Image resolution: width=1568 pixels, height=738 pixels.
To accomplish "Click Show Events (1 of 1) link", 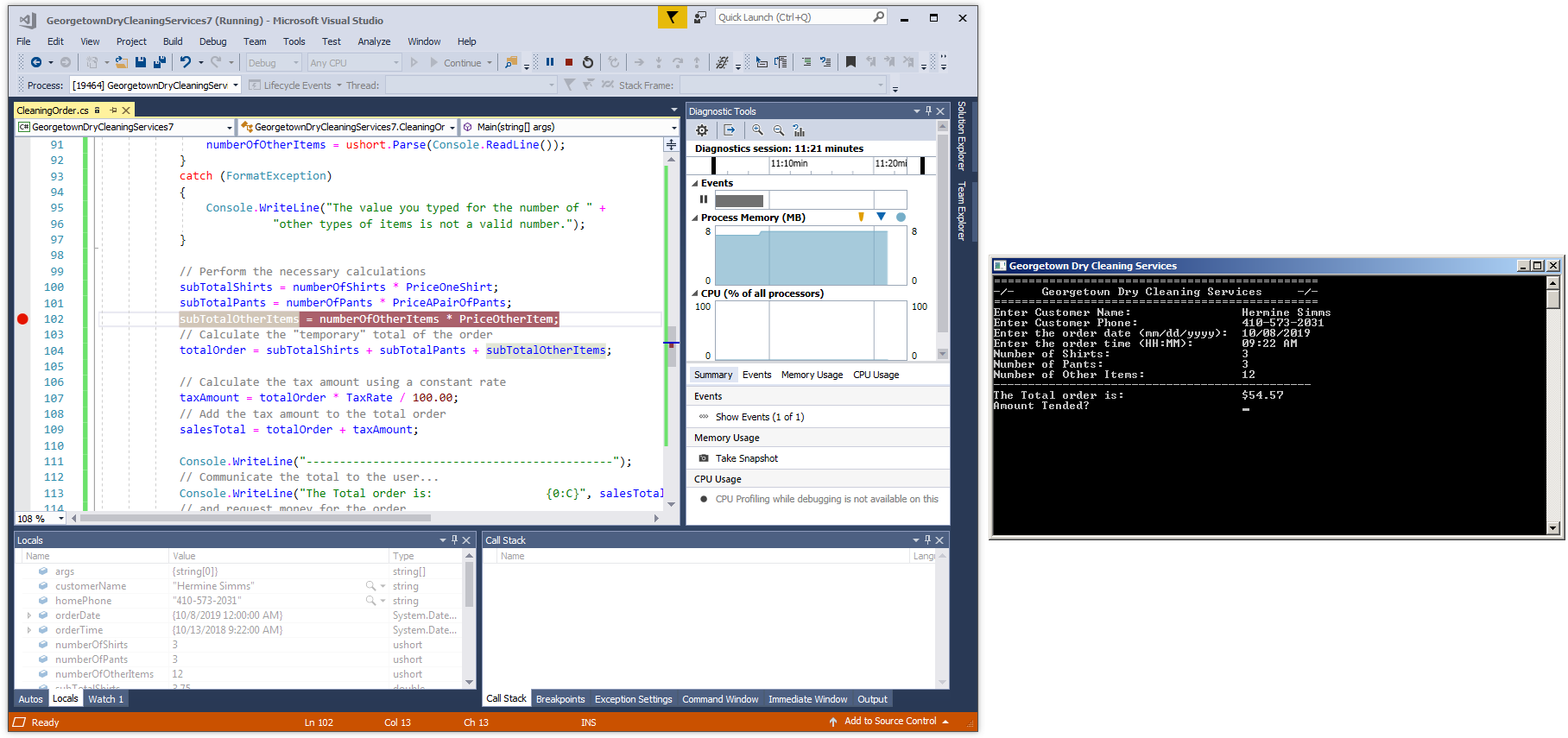I will 760,417.
